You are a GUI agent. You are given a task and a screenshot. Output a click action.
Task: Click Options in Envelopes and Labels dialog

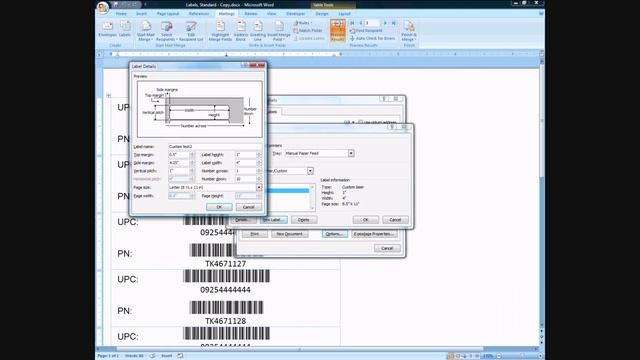(x=334, y=234)
